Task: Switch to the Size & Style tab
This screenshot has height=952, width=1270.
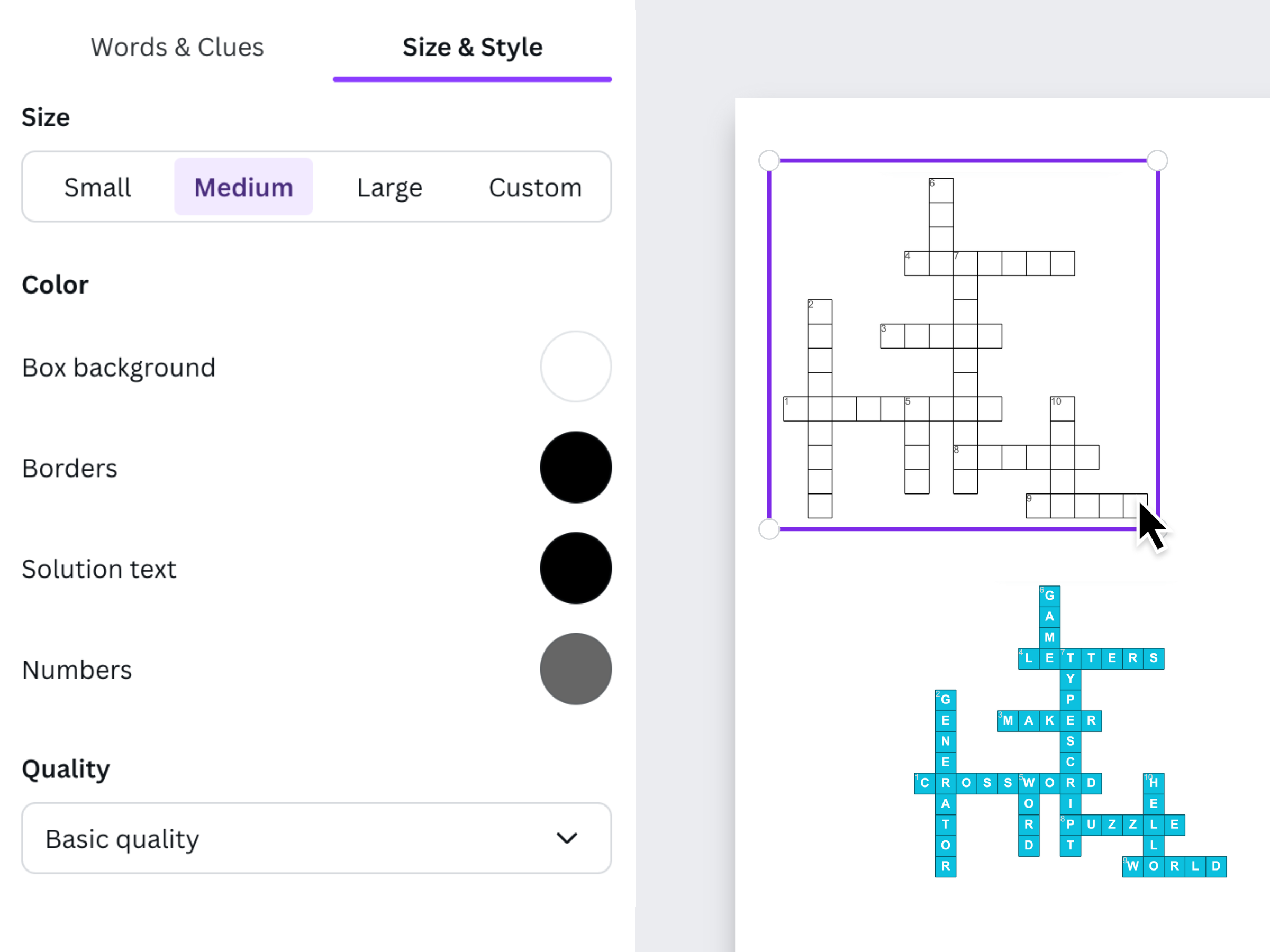Action: 472,47
